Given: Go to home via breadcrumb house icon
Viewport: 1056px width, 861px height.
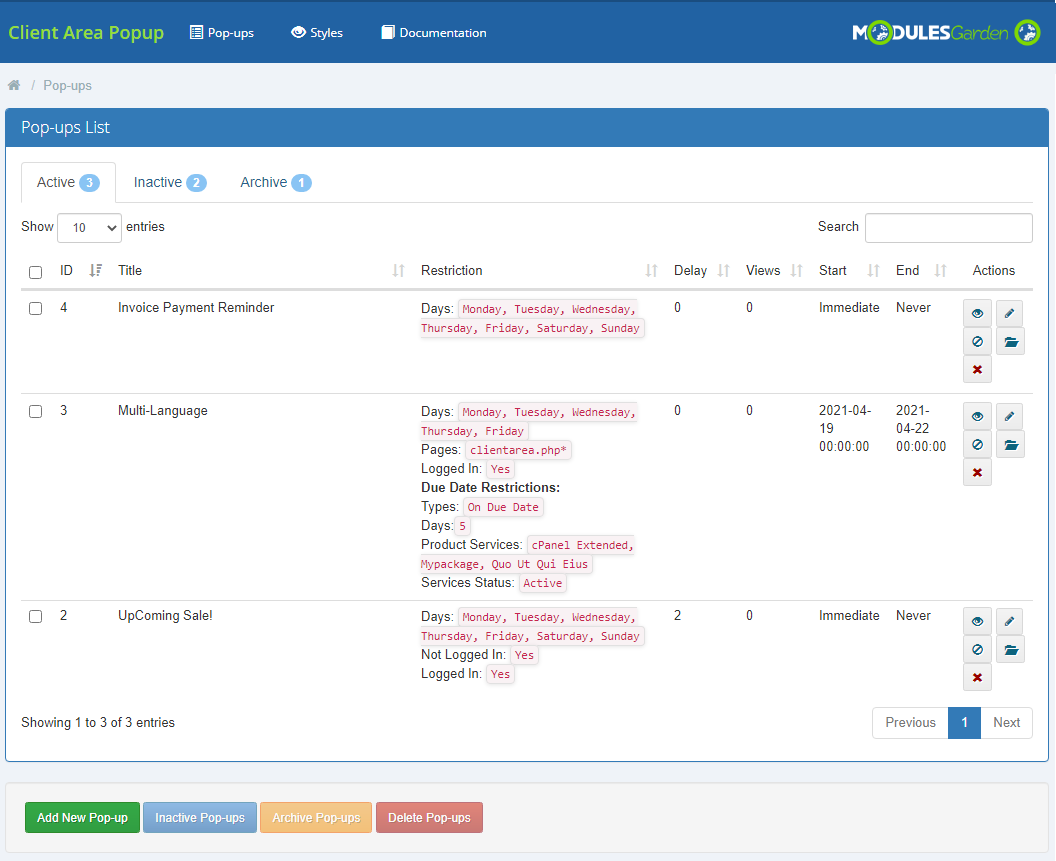Looking at the screenshot, I should (13, 85).
